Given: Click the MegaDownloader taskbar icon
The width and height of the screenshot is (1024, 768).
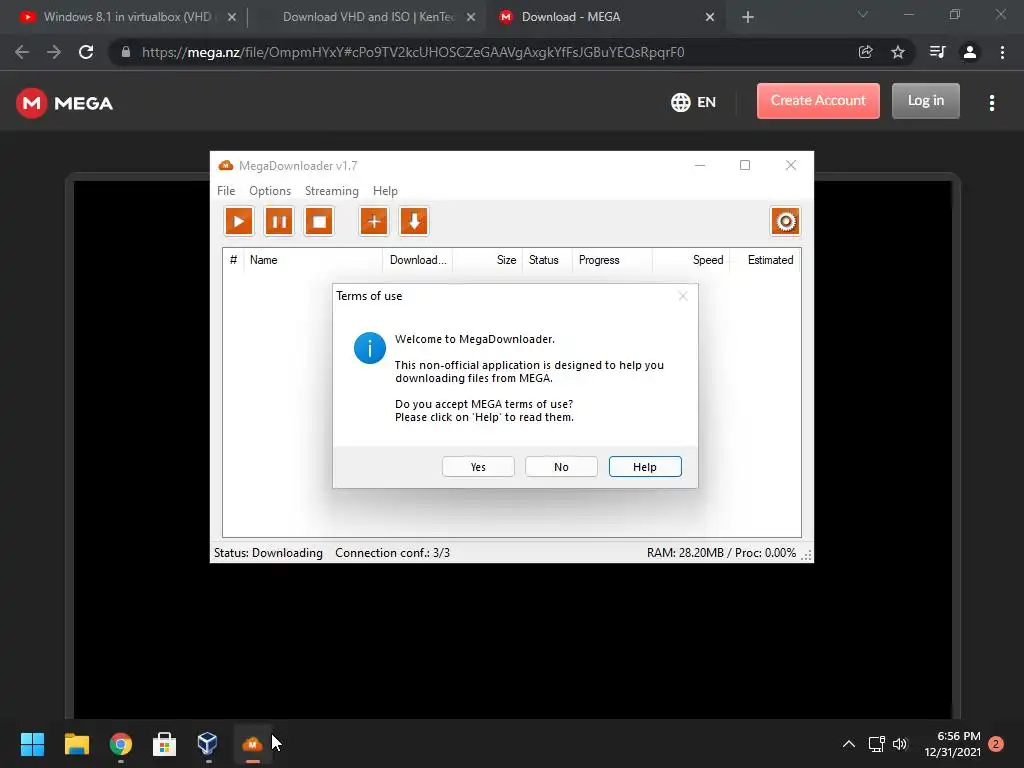Looking at the screenshot, I should coord(252,744).
